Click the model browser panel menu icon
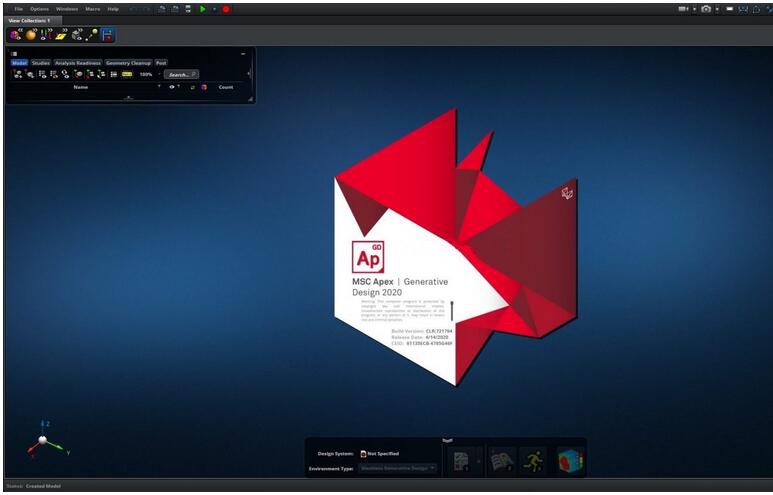This screenshot has height=495, width=773. 14,54
